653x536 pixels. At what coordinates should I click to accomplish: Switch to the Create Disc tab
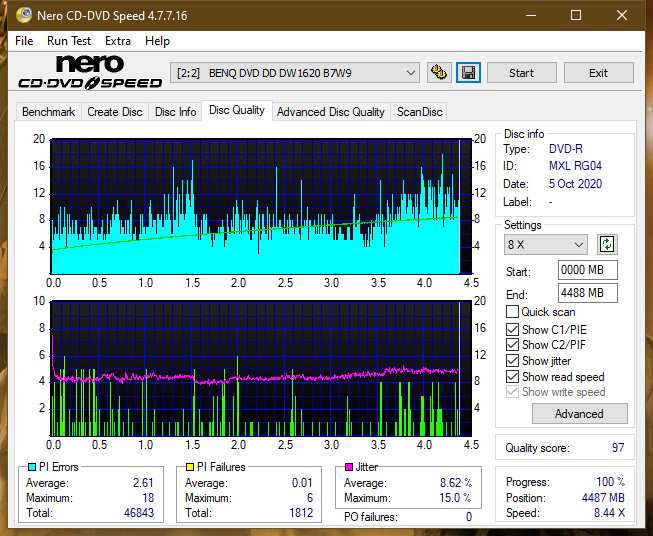pyautogui.click(x=115, y=112)
